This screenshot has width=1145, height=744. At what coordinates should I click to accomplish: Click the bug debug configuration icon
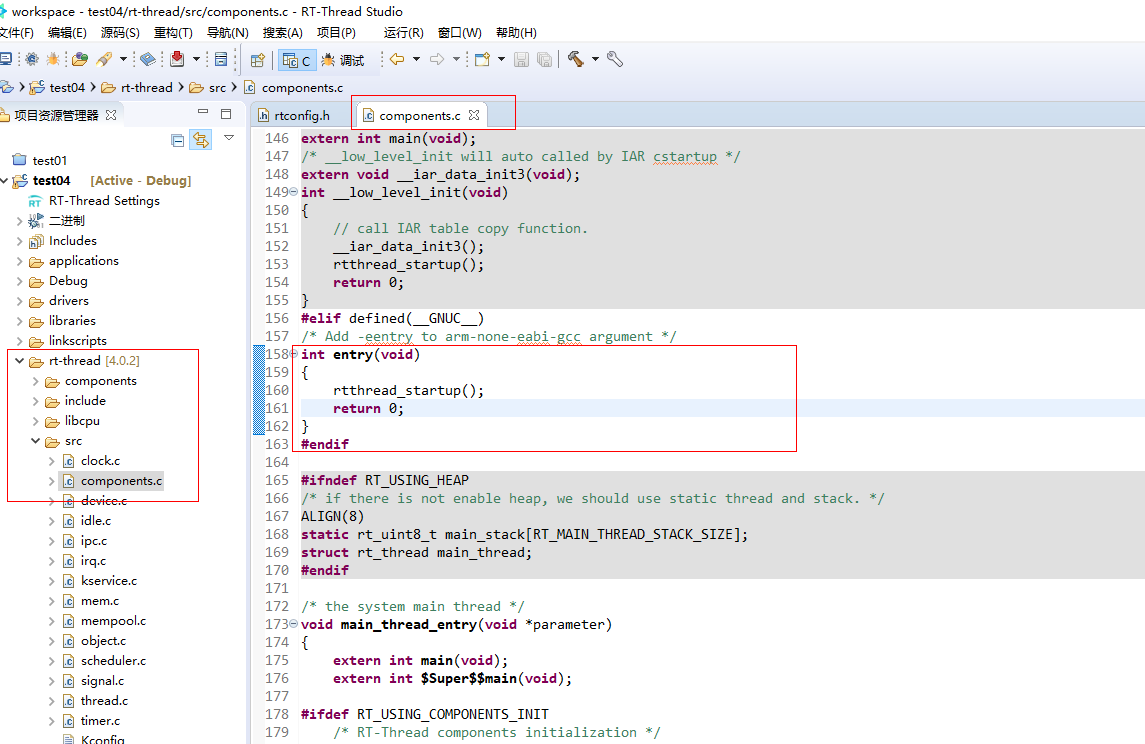53,59
